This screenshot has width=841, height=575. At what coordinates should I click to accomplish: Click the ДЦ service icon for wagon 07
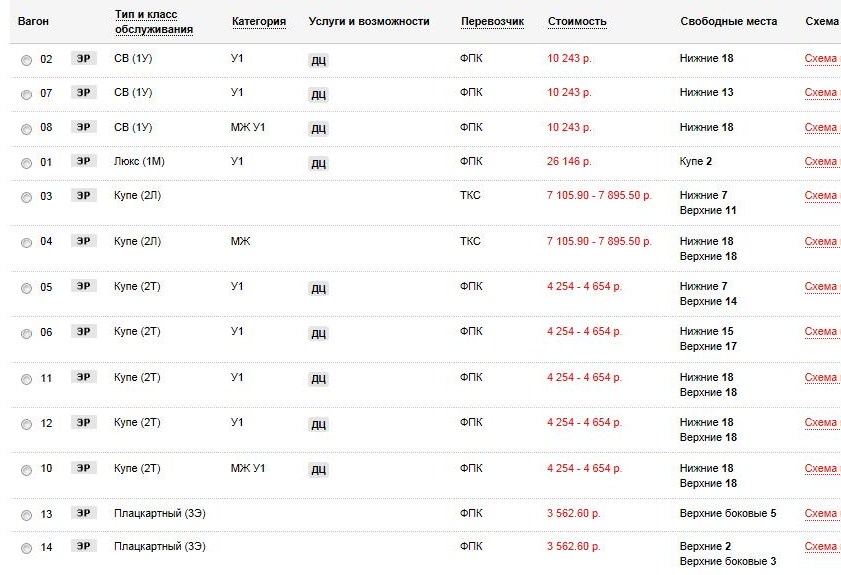point(318,94)
